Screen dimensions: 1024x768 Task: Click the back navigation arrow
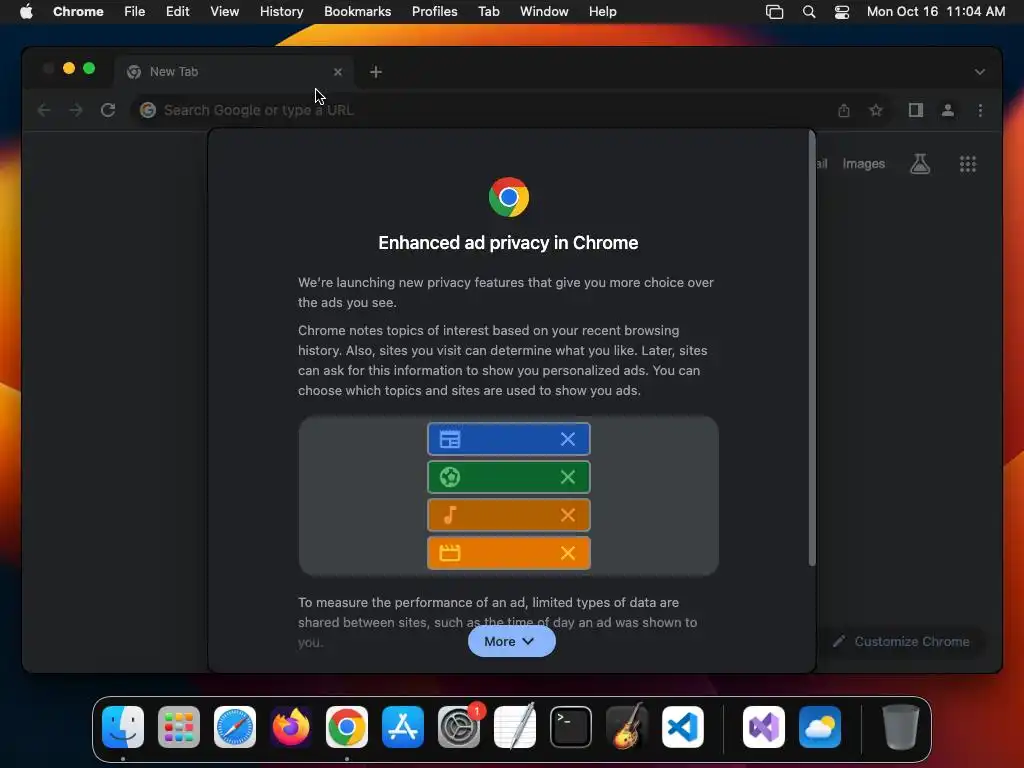(44, 110)
